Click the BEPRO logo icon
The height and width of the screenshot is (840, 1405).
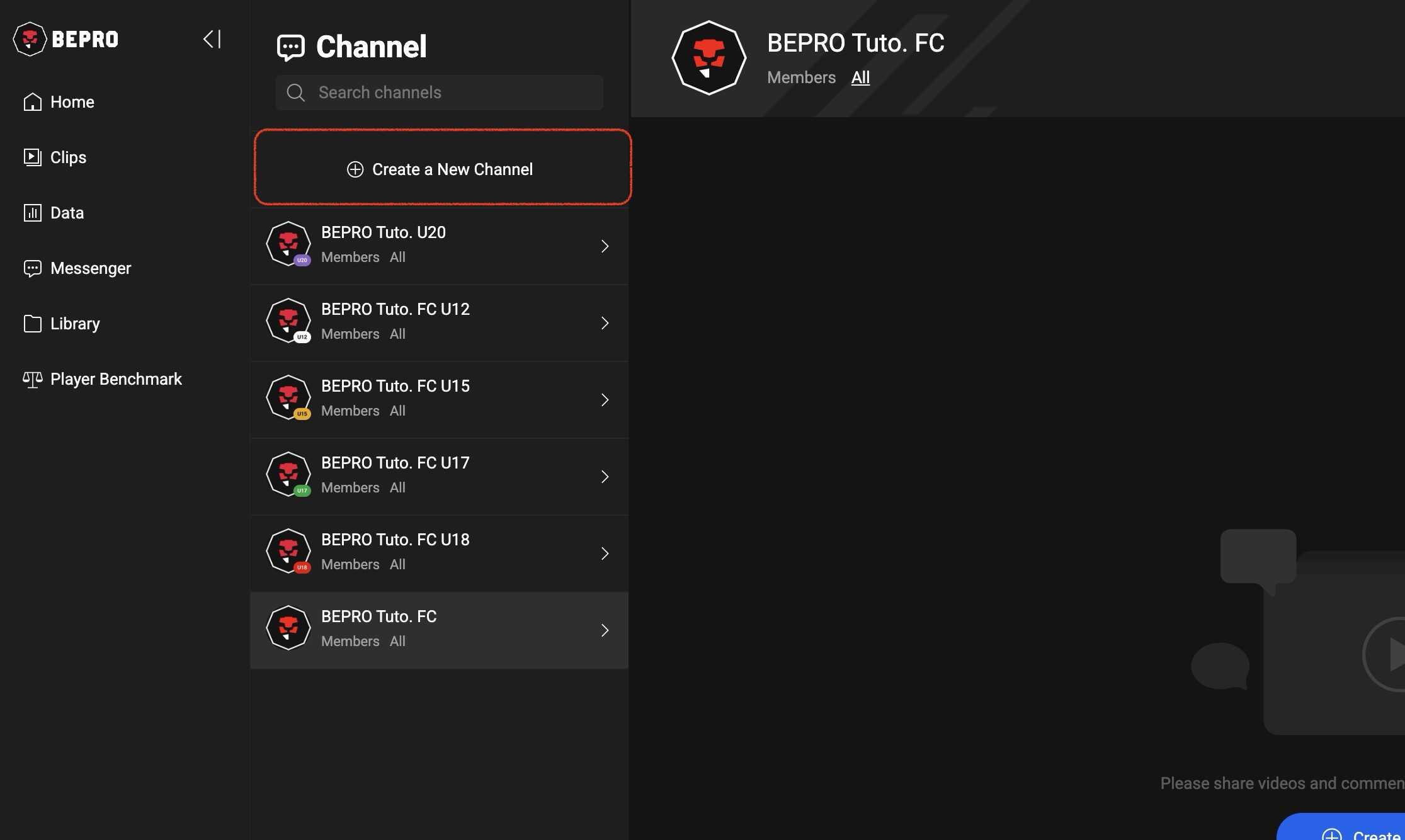[30, 39]
